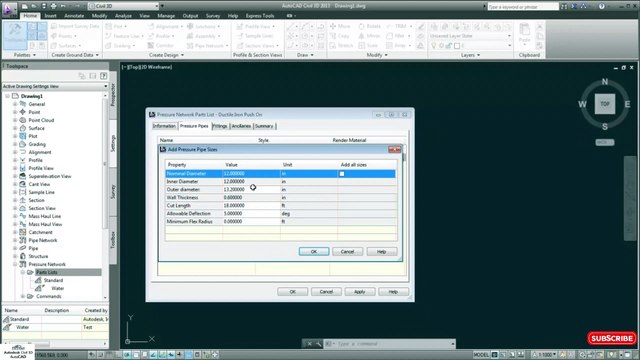The height and width of the screenshot is (360, 640).
Task: Collapse the Drawing1 tree node
Action: coord(7,96)
